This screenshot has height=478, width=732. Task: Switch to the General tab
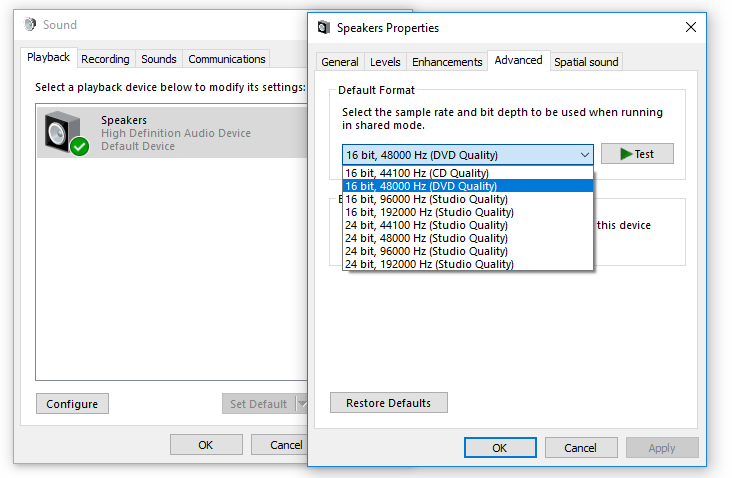pos(340,62)
